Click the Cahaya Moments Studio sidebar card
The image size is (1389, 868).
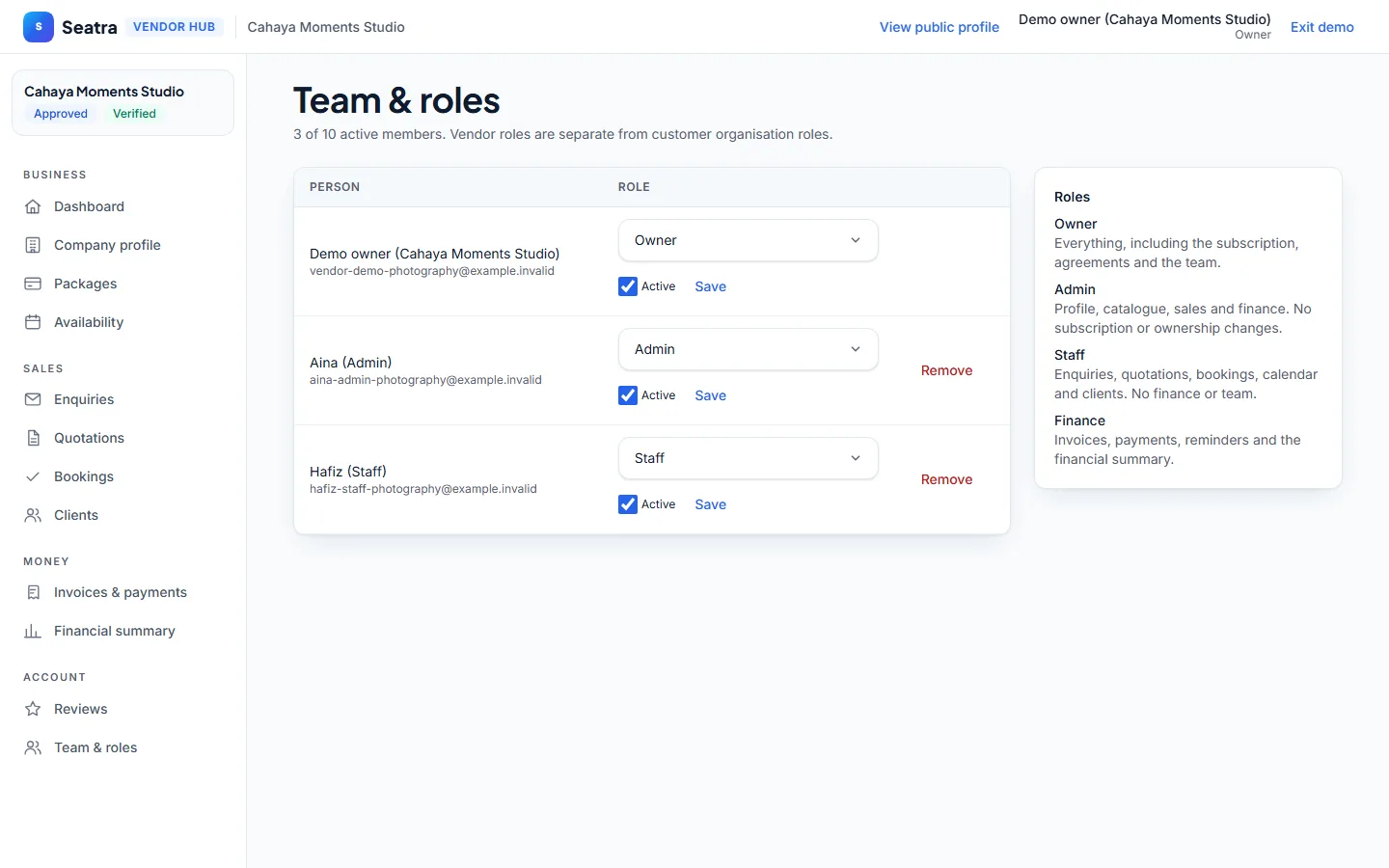pos(123,102)
